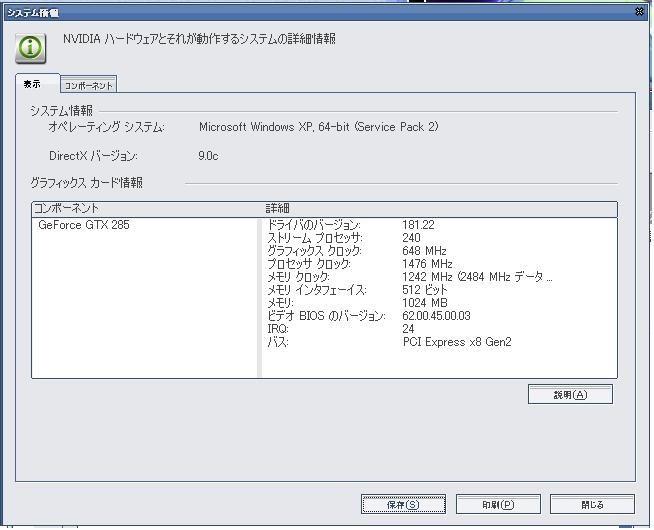Click the NVIDIA hardware description heading text
This screenshot has height=530, width=654.
click(x=199, y=39)
